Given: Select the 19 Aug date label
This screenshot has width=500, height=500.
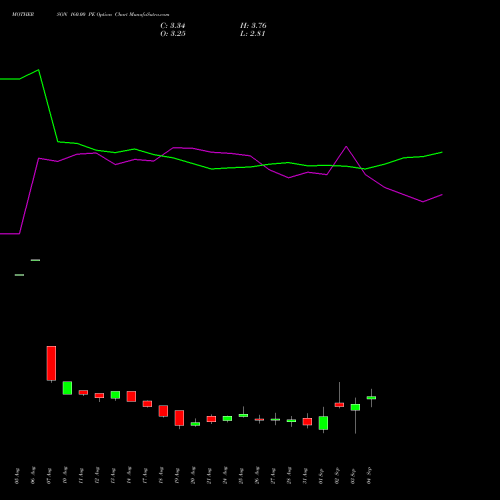Looking at the screenshot, I should click(x=177, y=476).
